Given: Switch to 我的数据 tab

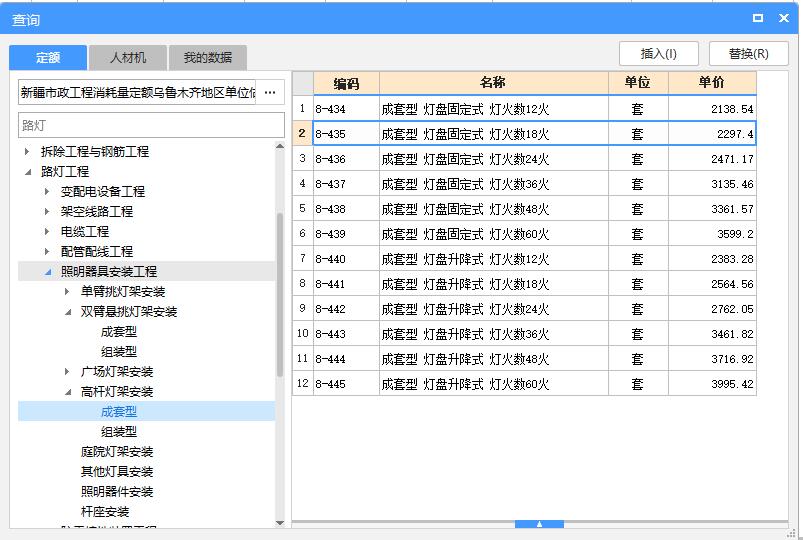Looking at the screenshot, I should [x=208, y=57].
